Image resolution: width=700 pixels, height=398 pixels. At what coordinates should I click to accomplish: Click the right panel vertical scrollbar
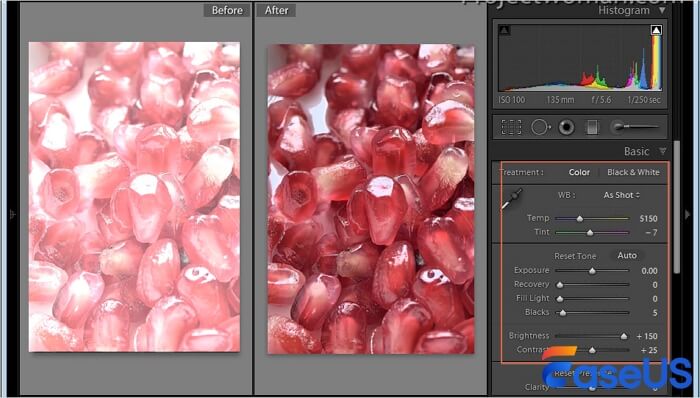(x=677, y=207)
